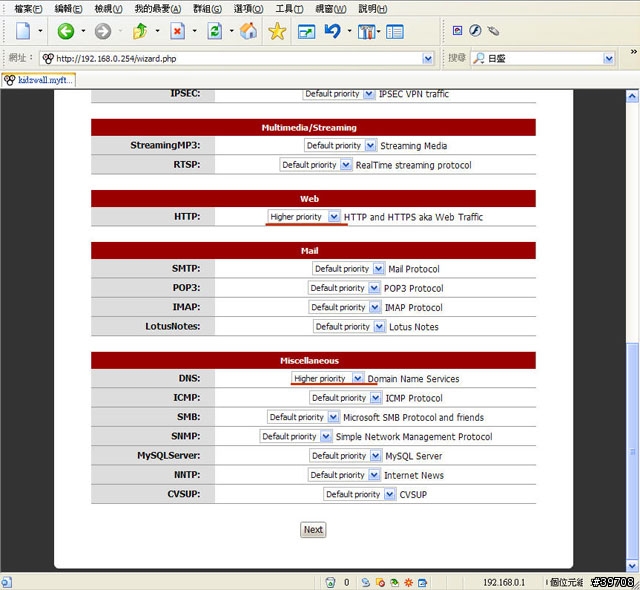Click the vertical scrollbar thumb

(x=632, y=451)
